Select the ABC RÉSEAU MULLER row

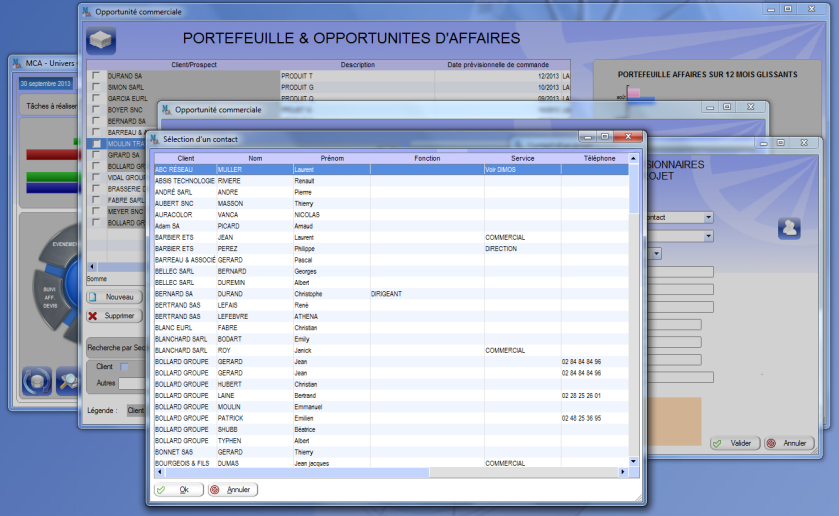(391, 170)
